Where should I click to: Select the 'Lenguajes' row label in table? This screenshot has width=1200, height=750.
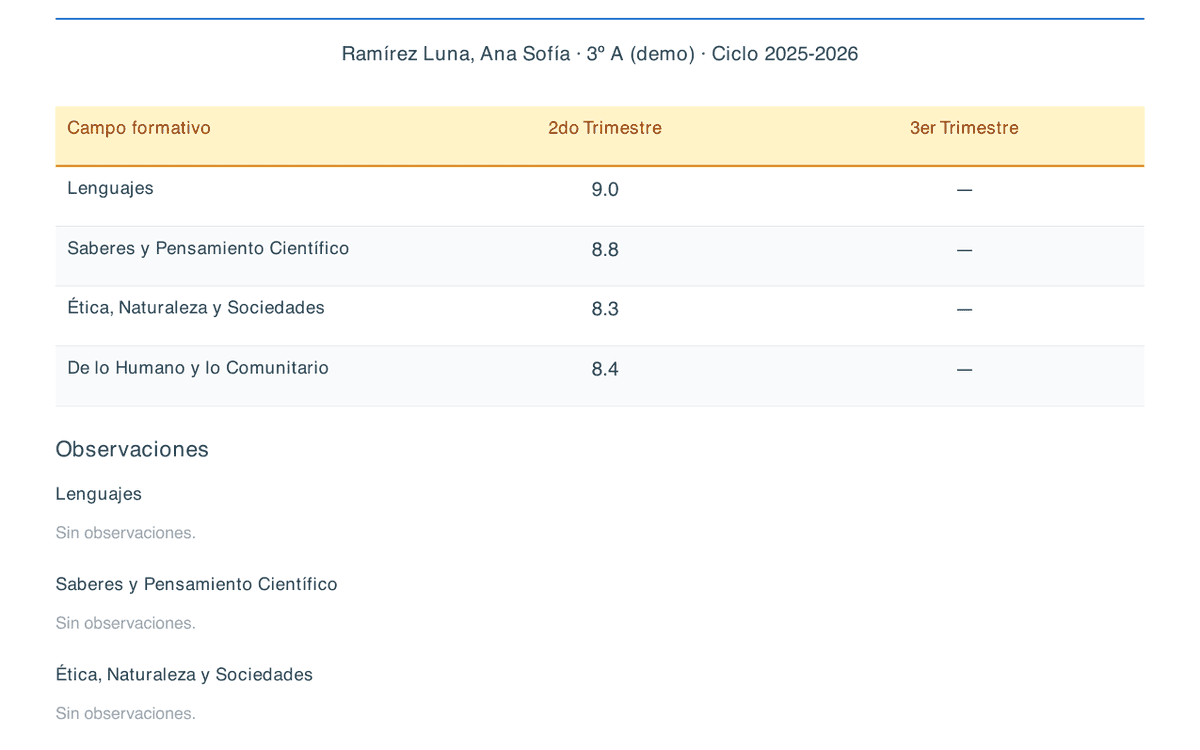(x=110, y=188)
